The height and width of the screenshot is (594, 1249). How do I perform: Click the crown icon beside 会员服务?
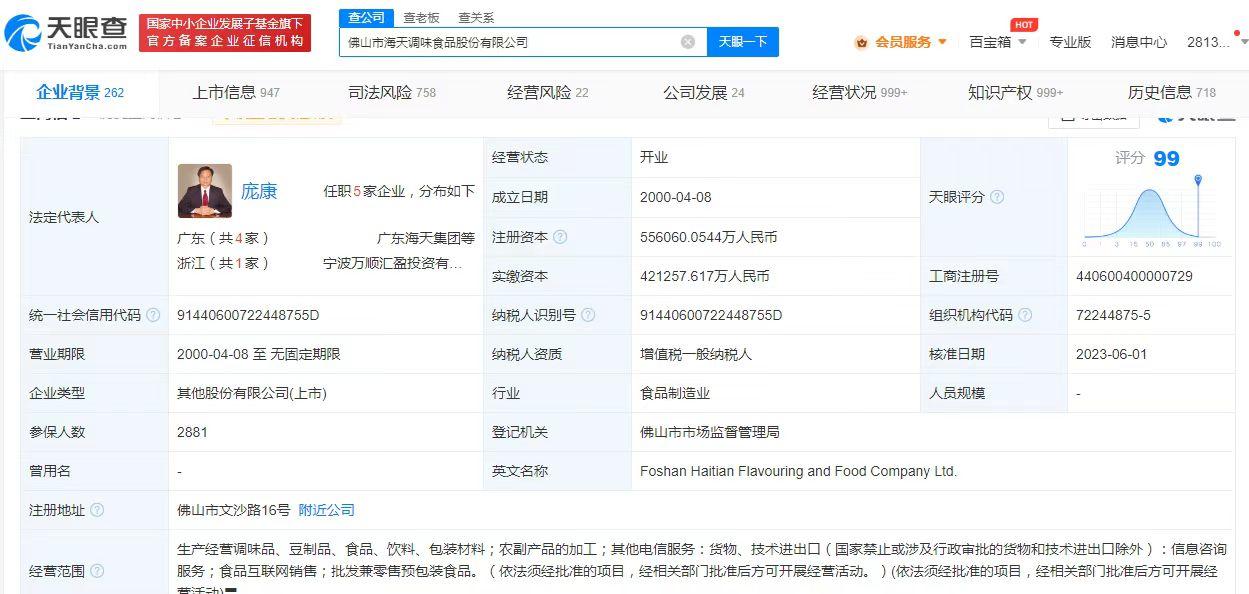(861, 42)
